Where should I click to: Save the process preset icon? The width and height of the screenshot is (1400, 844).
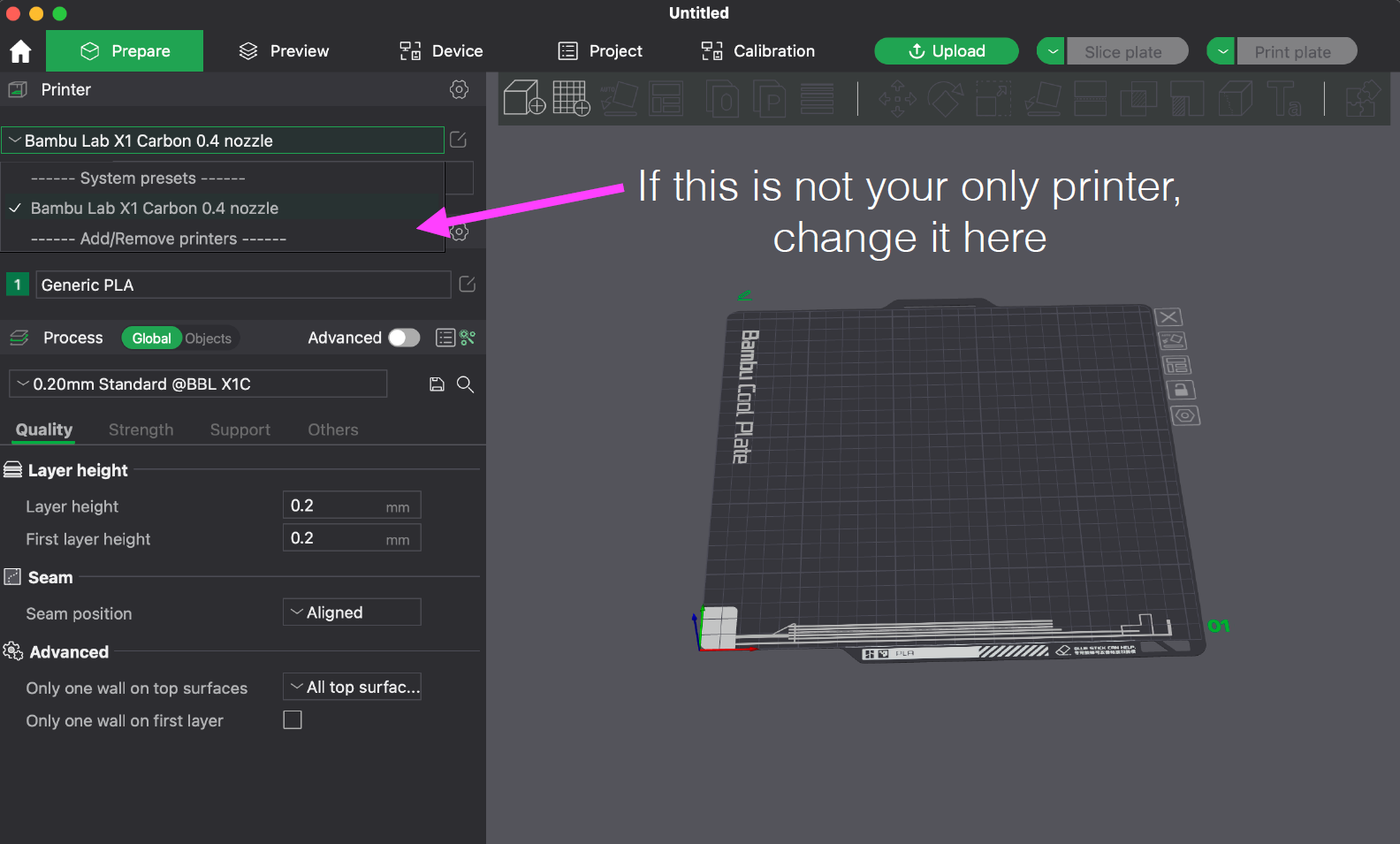point(437,384)
